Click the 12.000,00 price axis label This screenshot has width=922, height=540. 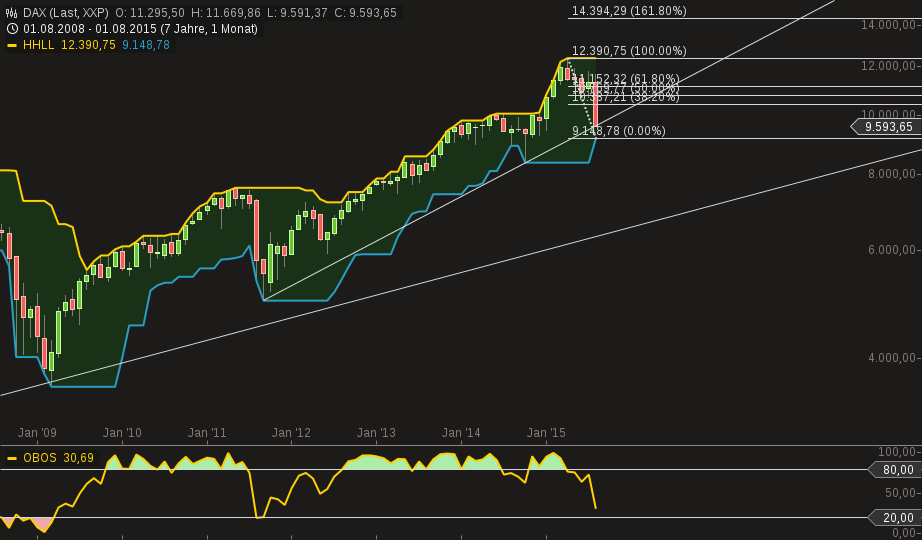tap(888, 65)
